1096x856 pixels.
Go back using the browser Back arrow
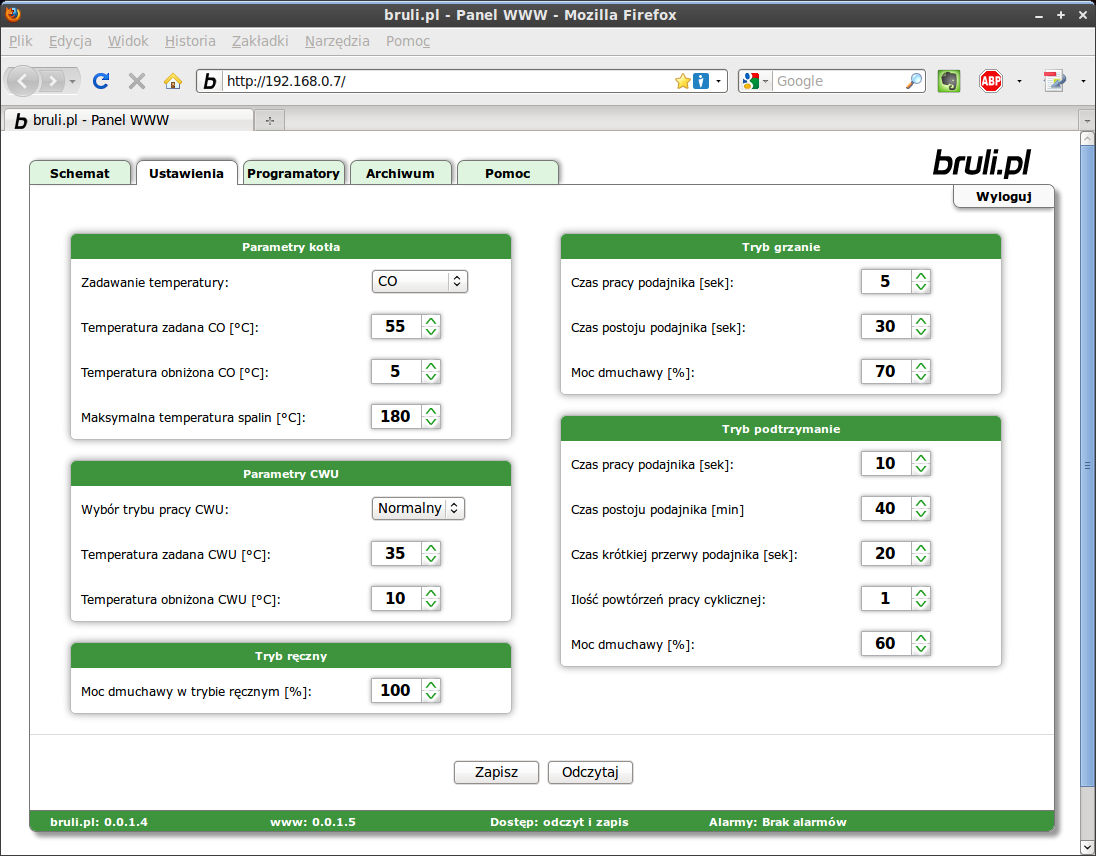22,81
